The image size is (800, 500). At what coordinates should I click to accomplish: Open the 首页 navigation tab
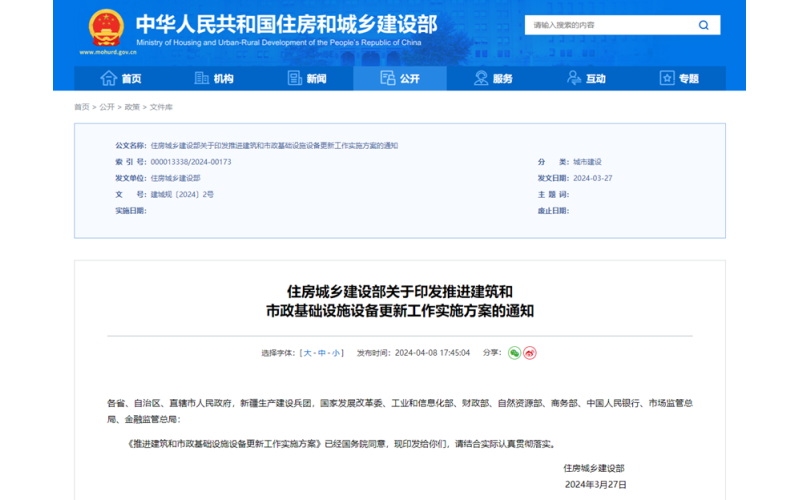[120, 78]
